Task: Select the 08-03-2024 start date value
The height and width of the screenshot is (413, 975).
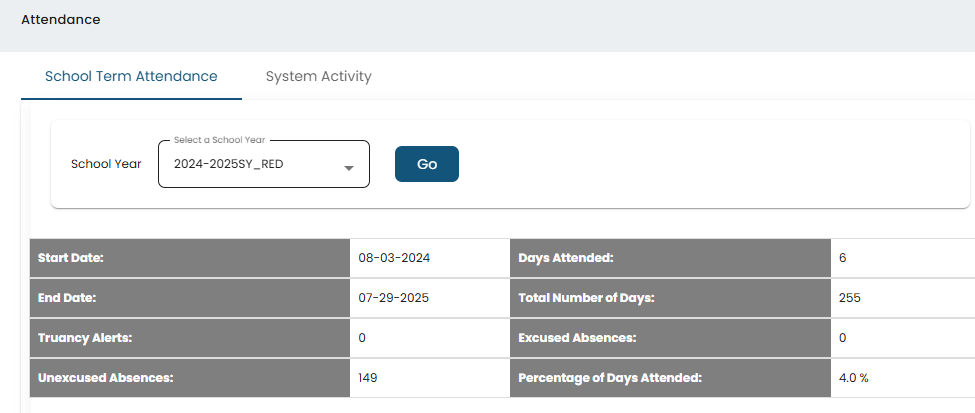Action: [x=394, y=258]
